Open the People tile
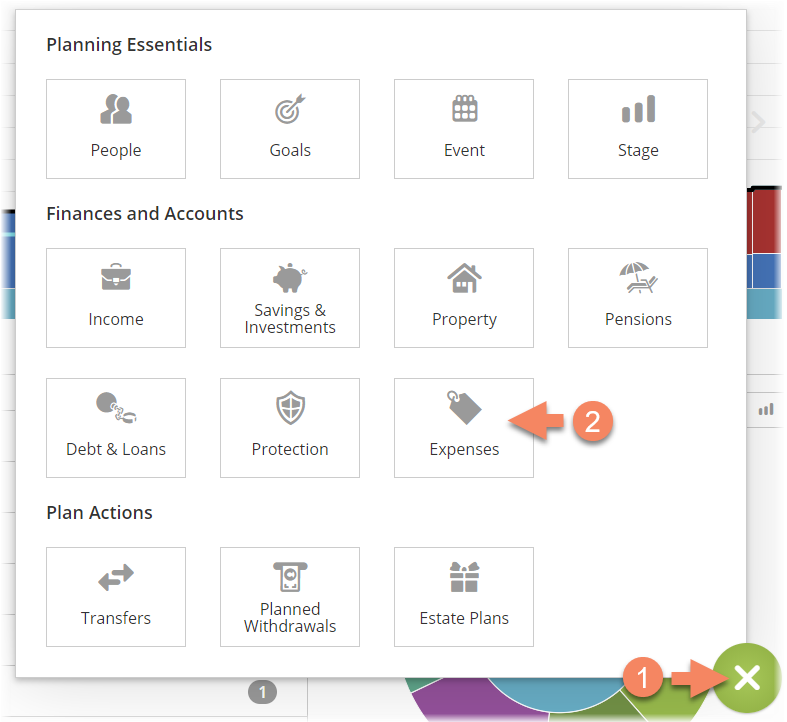This screenshot has width=787, height=722. 116,129
